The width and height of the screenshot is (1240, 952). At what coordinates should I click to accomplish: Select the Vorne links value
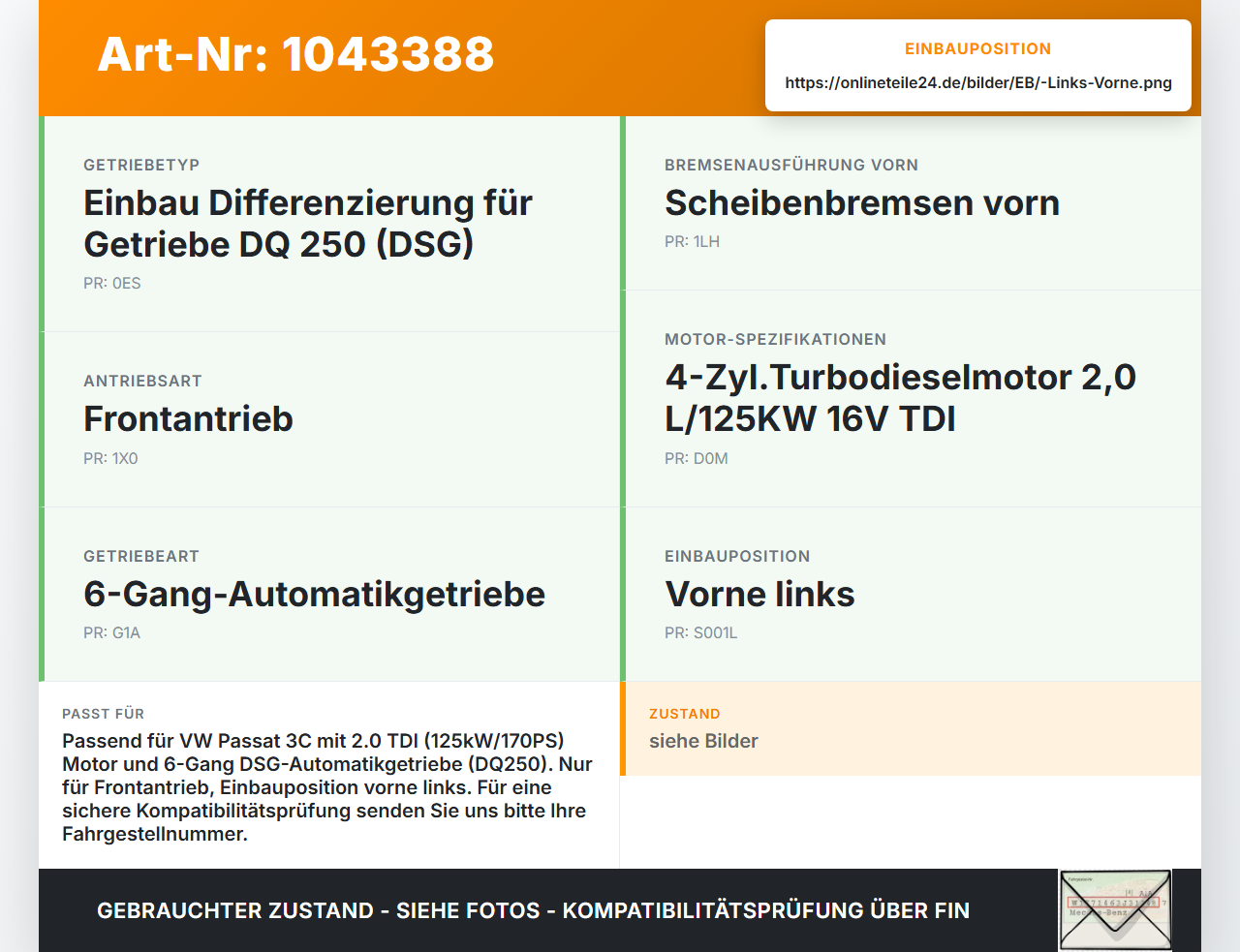[x=759, y=594]
